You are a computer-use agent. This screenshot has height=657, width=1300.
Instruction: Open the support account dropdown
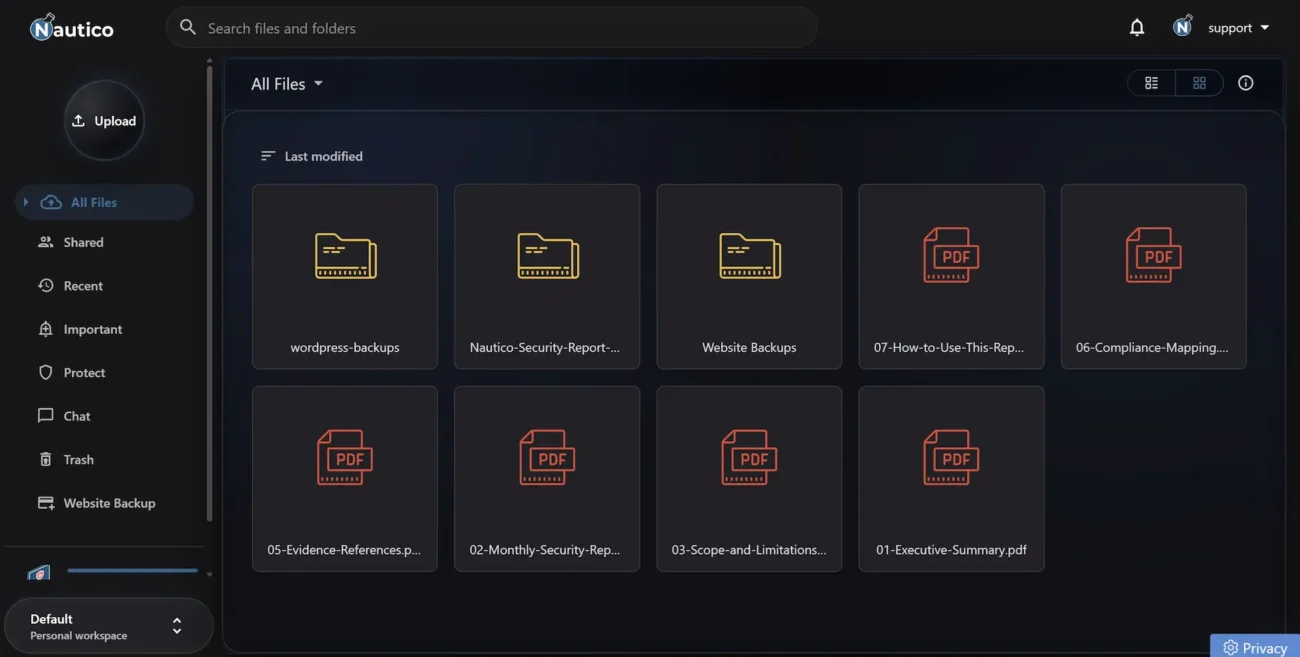(1237, 28)
